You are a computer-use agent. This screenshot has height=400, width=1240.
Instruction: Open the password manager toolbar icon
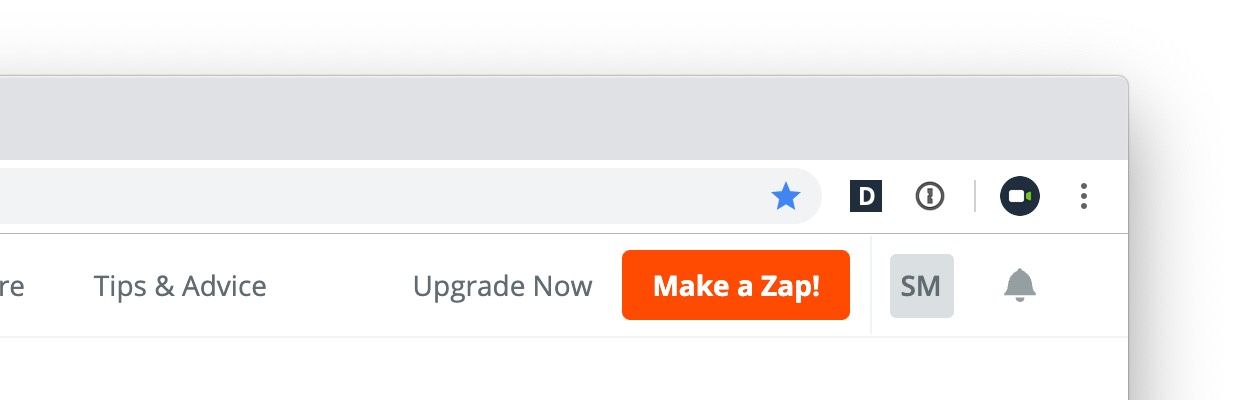pyautogui.click(x=930, y=196)
